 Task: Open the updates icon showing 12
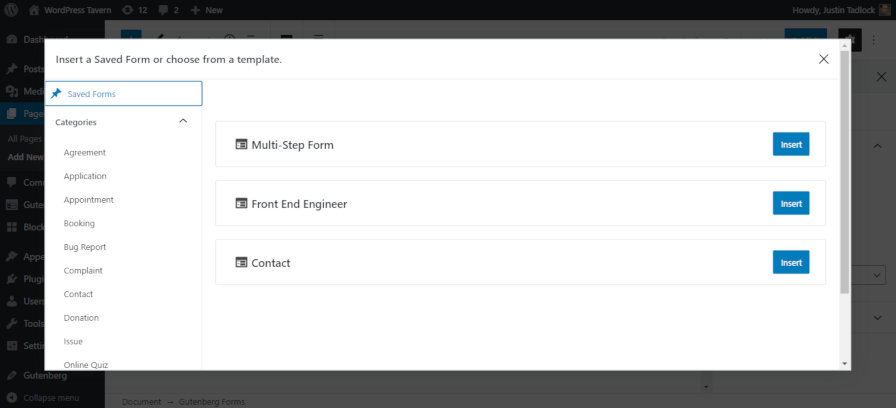[128, 9]
